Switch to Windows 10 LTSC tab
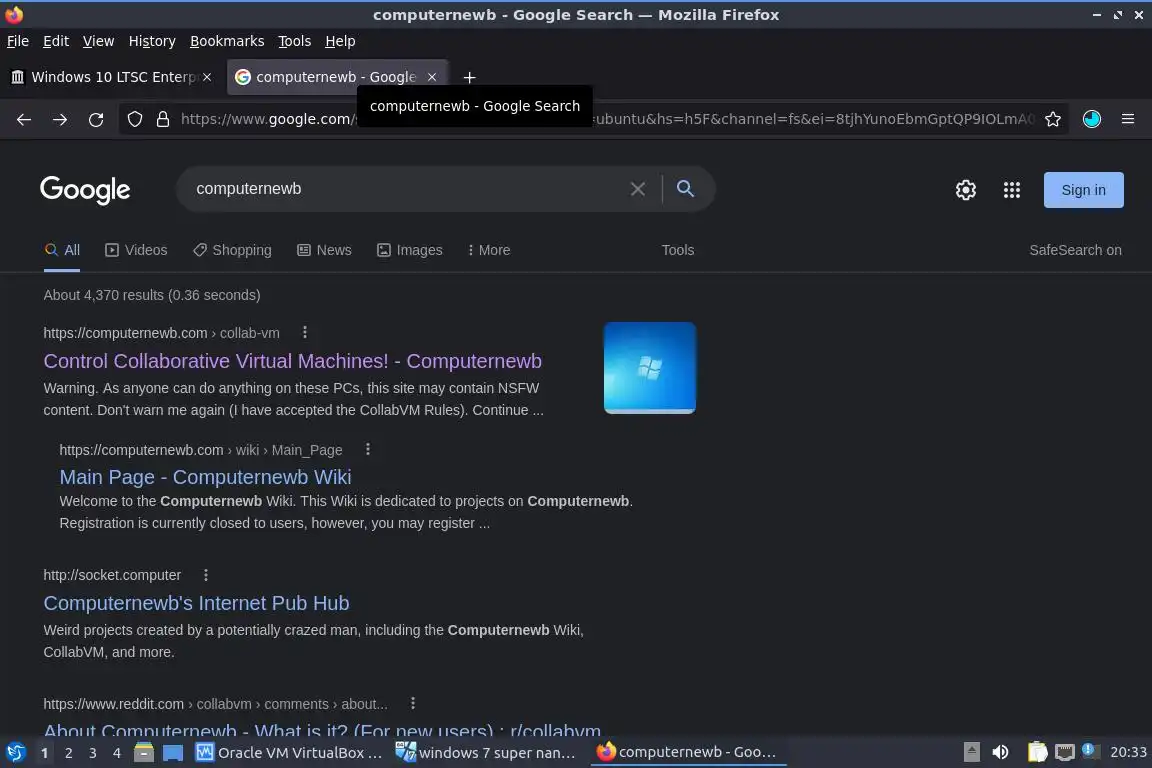Viewport: 1152px width, 768px height. pos(112,77)
